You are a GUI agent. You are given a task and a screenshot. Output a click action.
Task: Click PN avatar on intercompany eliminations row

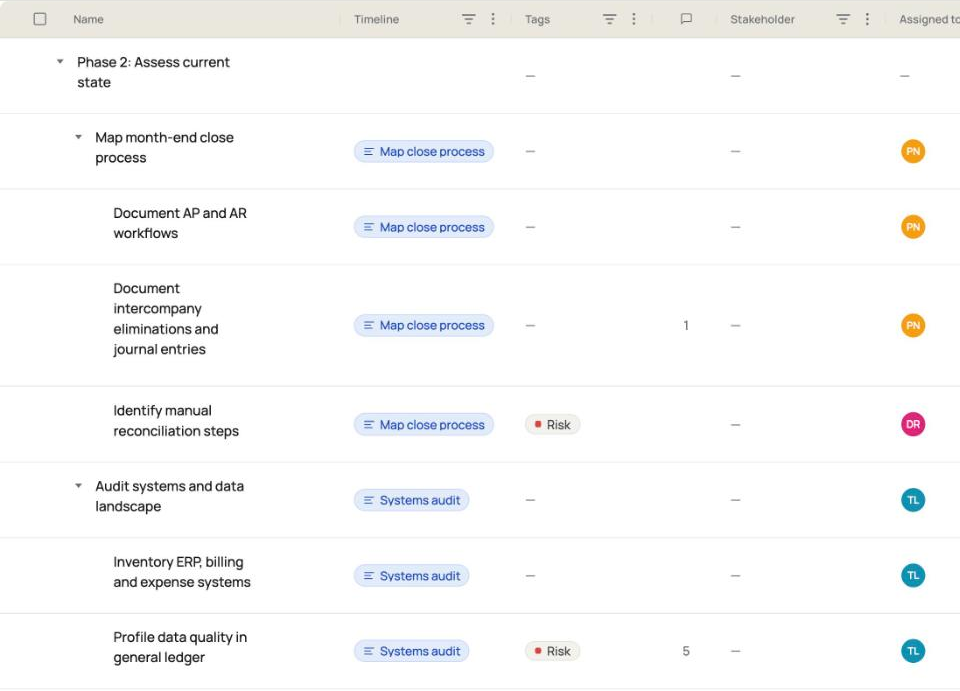[x=913, y=326]
